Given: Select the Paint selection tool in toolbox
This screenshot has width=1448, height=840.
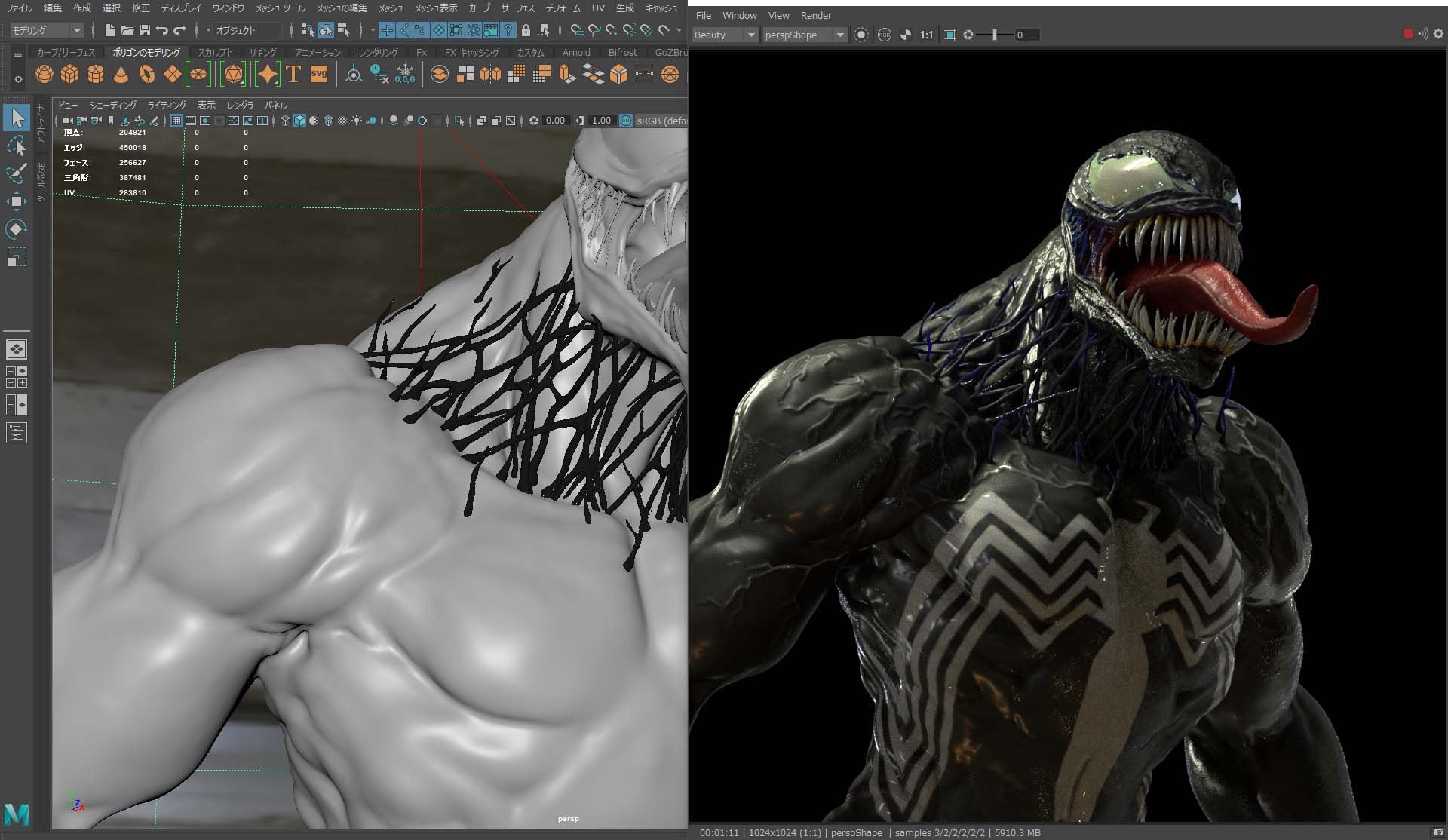Looking at the screenshot, I should (x=17, y=173).
